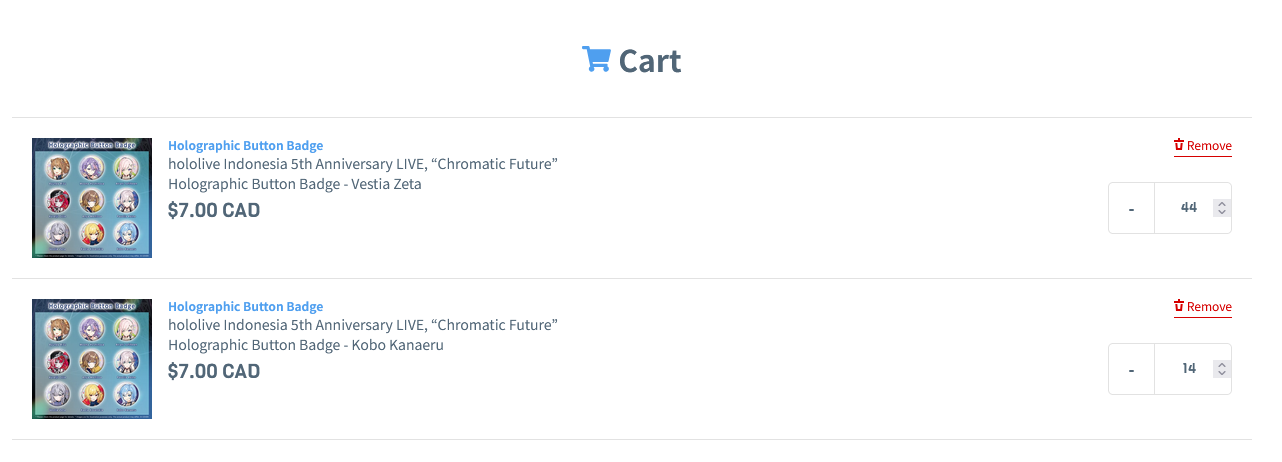Open the Kobo Kanaeru badge product thumbnail
Screen dimensions: 1282x462
(x=92, y=359)
